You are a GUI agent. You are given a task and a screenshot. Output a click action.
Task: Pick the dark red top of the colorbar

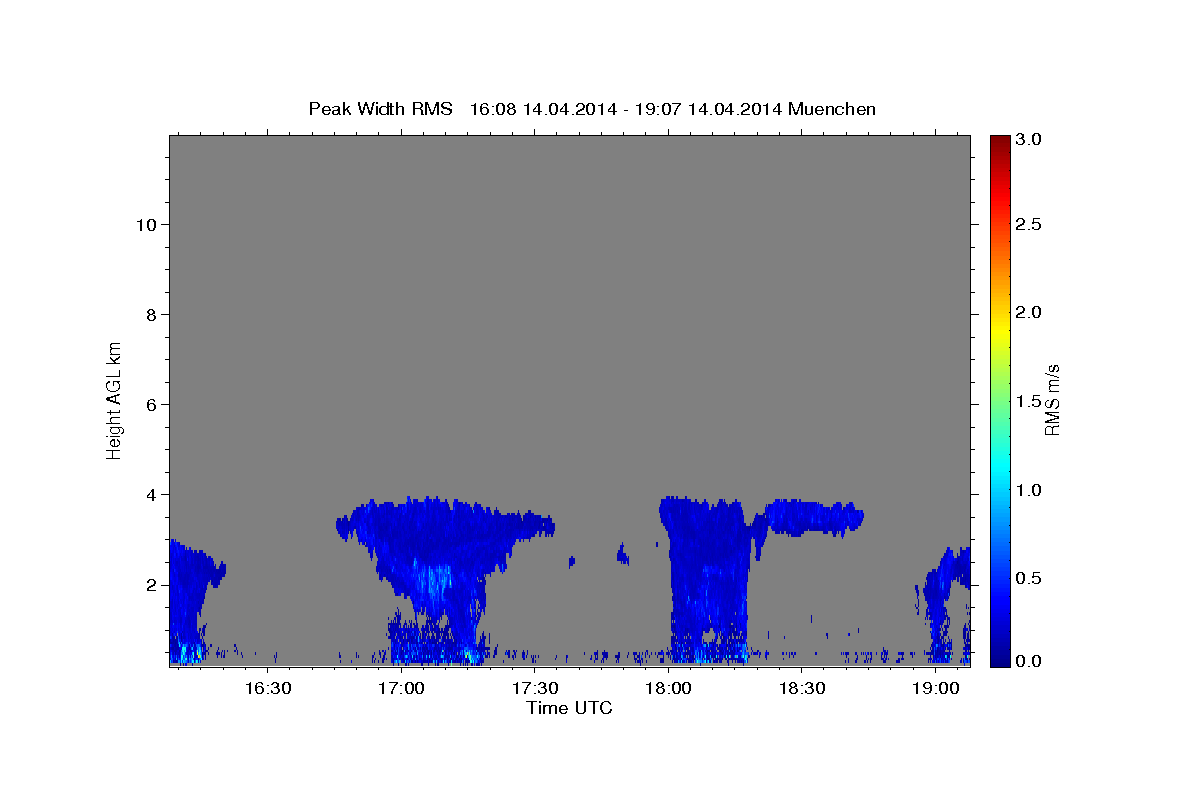[x=999, y=142]
